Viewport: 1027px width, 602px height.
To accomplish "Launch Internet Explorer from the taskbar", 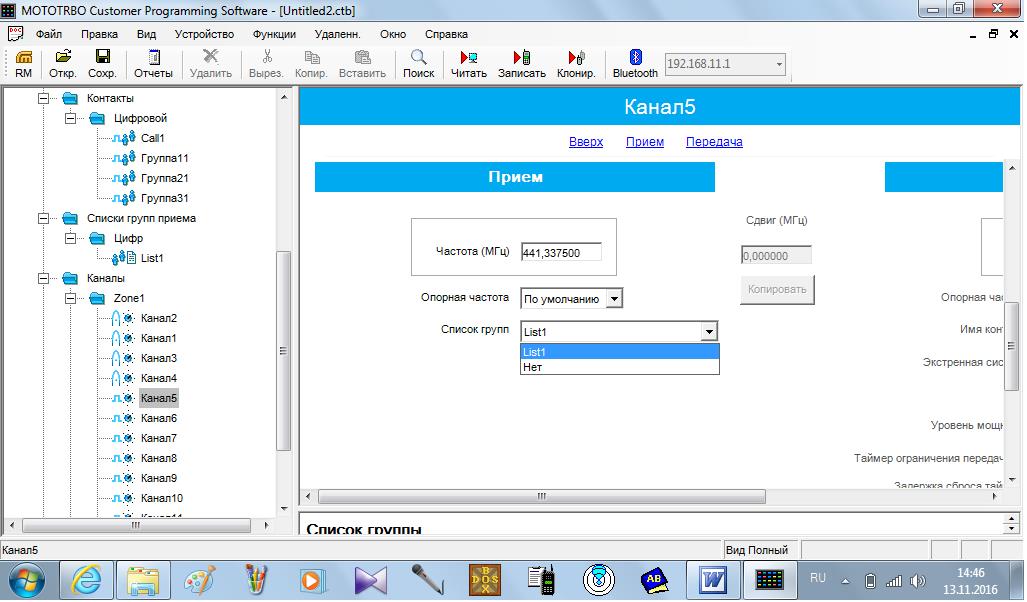I will [86, 580].
